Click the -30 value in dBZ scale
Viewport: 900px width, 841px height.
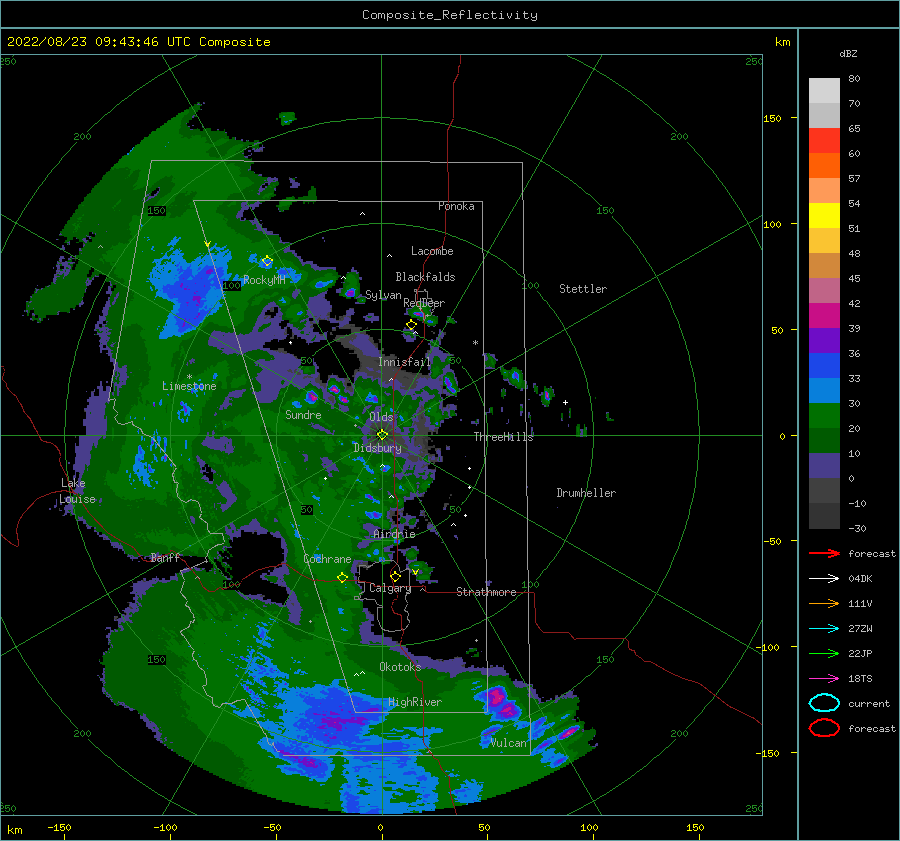[857, 528]
